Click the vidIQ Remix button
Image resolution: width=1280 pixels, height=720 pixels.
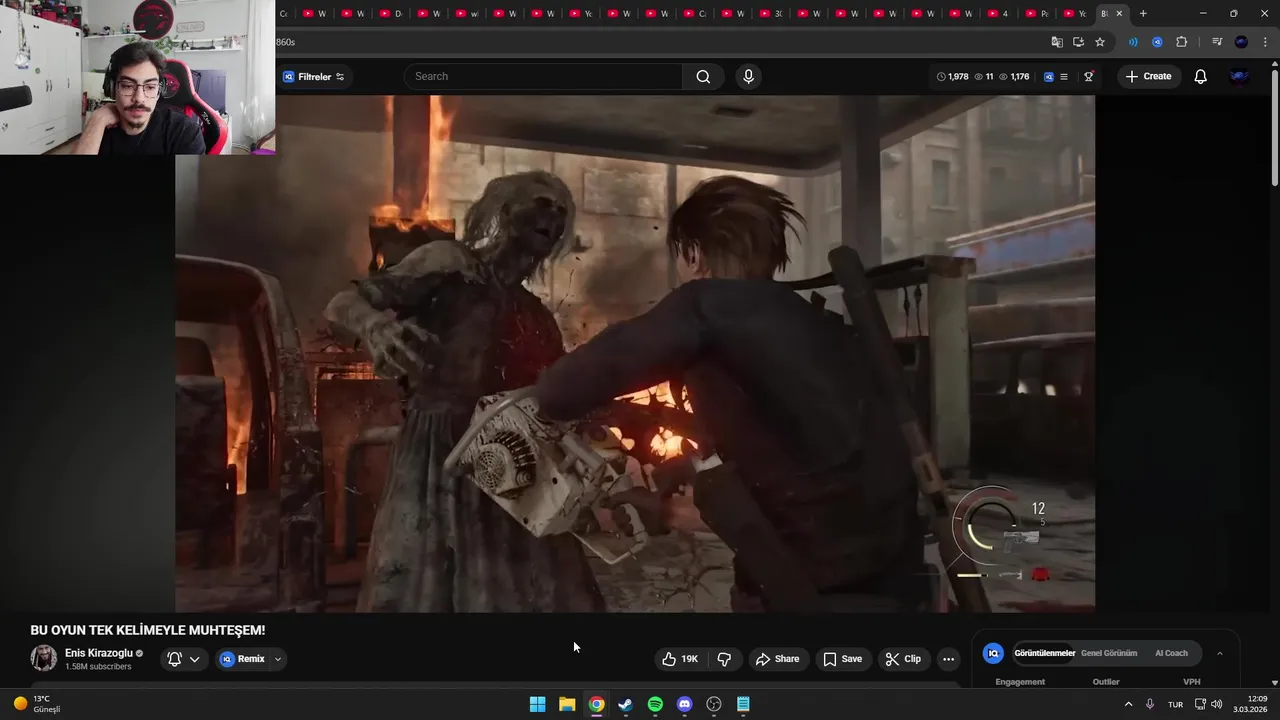(x=243, y=659)
